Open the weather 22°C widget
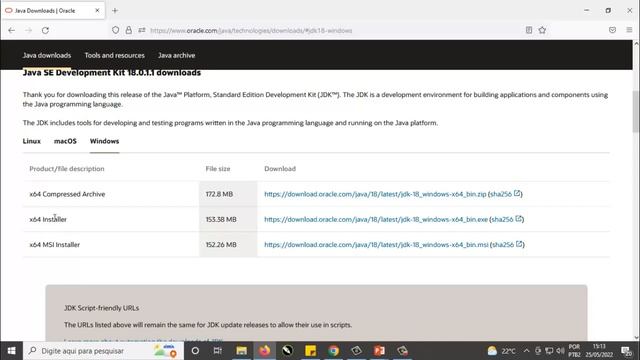Screen dimensions: 640x360 point(501,351)
